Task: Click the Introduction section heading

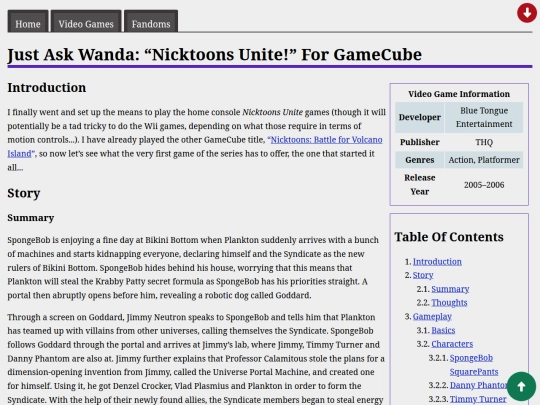Action: point(47,87)
